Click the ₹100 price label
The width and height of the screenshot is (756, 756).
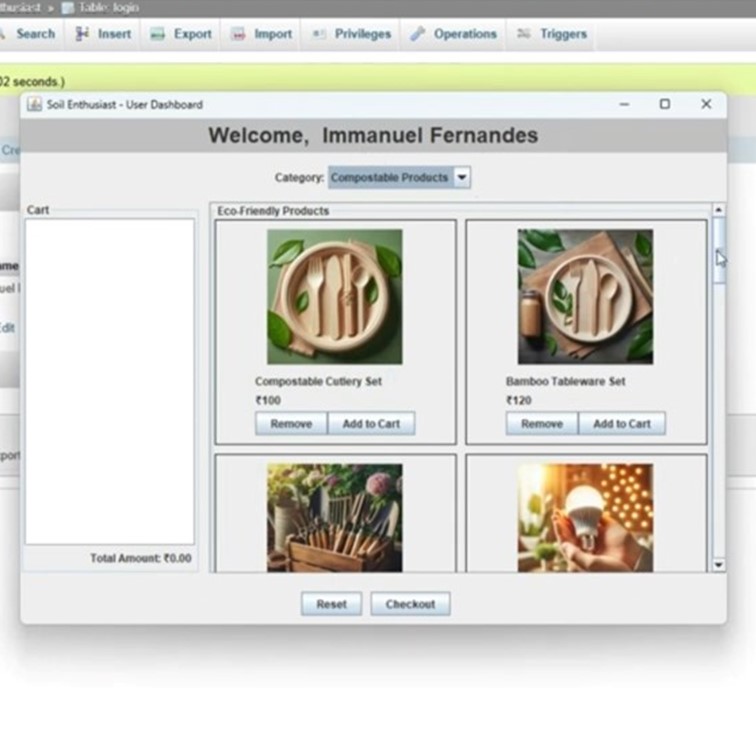coord(268,400)
